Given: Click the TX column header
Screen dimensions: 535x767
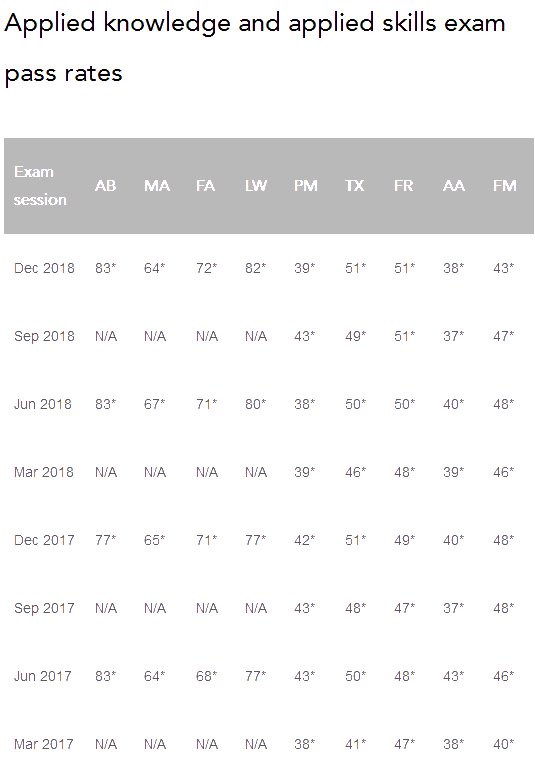Looking at the screenshot, I should (x=355, y=186).
